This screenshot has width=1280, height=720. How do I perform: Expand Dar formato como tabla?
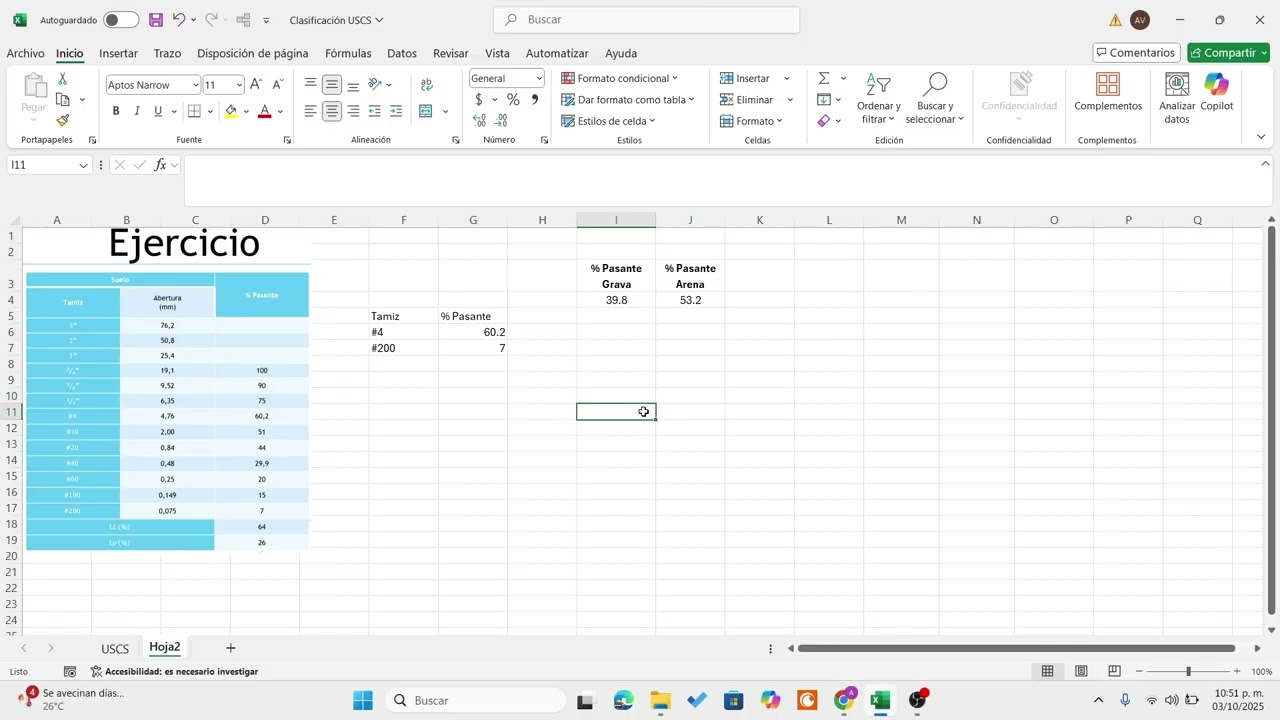point(628,99)
